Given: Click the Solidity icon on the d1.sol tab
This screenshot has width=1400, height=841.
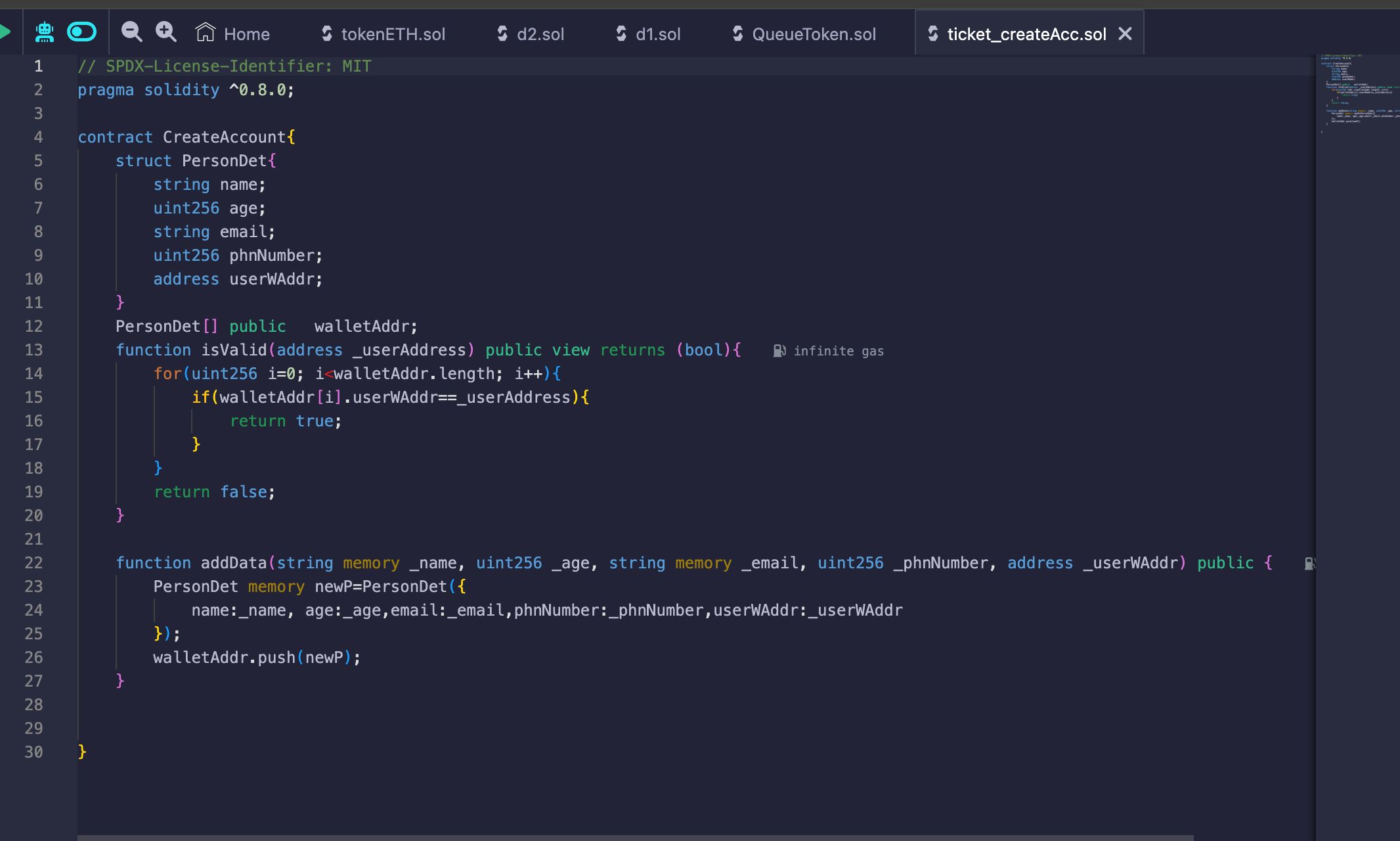Looking at the screenshot, I should [621, 34].
